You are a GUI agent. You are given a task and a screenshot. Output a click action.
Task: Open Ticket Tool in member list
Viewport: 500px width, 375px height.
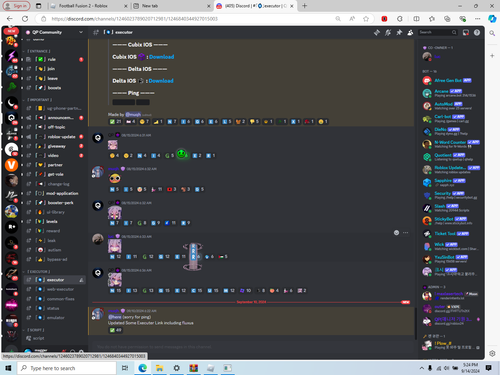coord(451,234)
